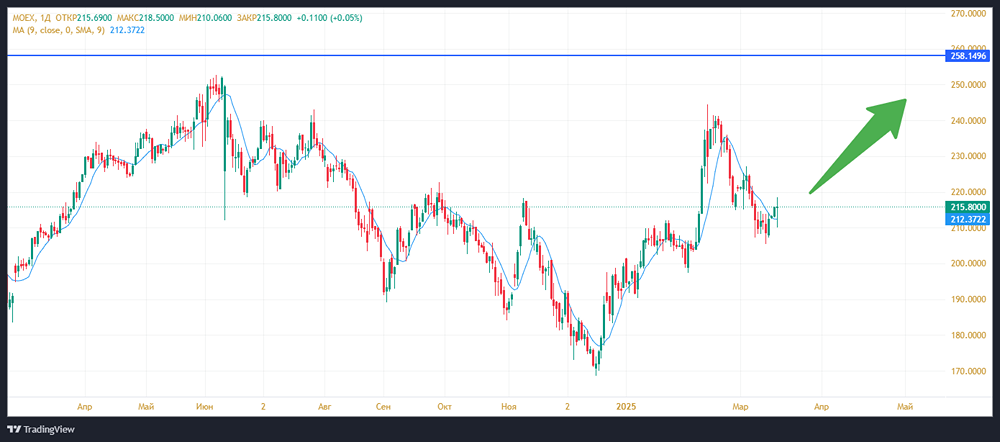1000x442 pixels.
Task: Click the 170.0000 price scale label
Action: coord(969,371)
